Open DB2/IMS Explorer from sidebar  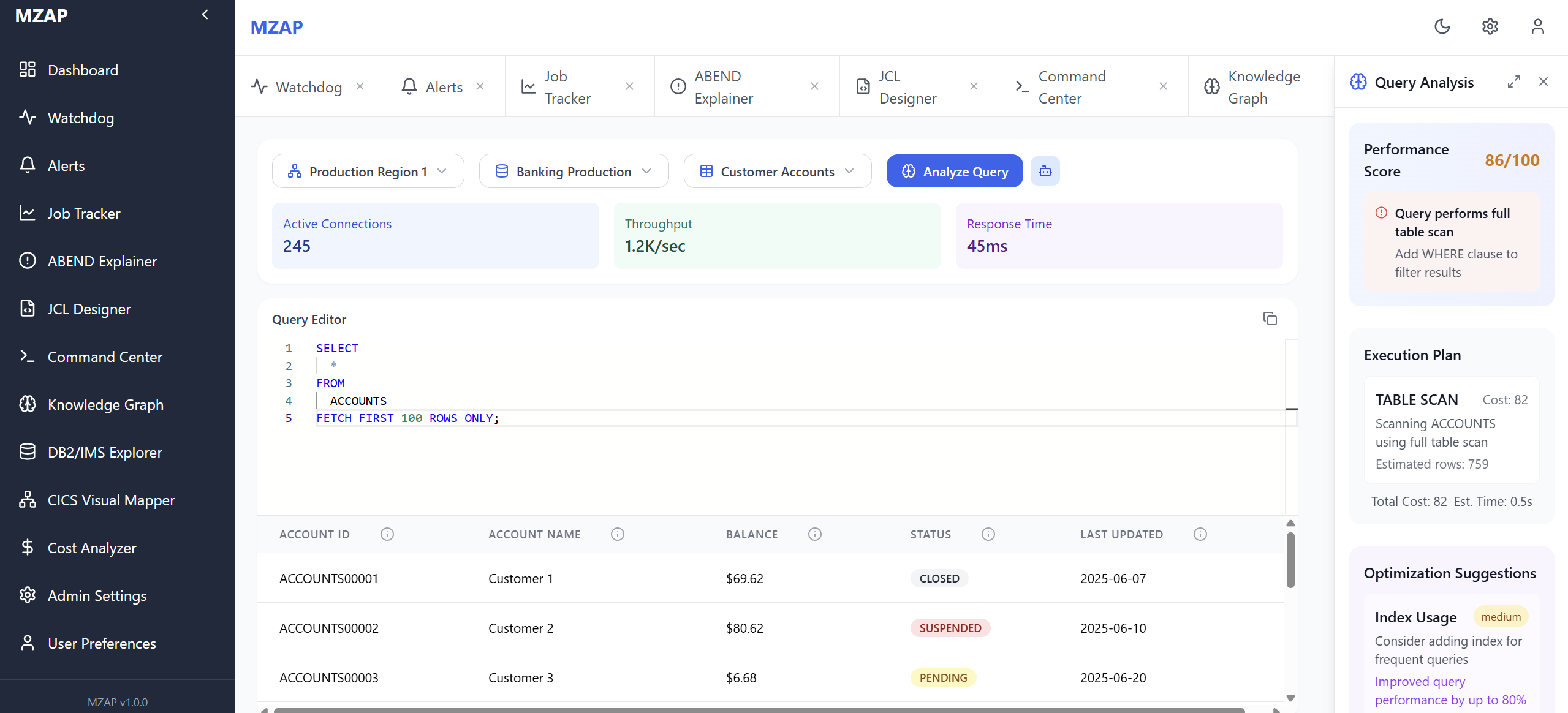click(x=104, y=452)
